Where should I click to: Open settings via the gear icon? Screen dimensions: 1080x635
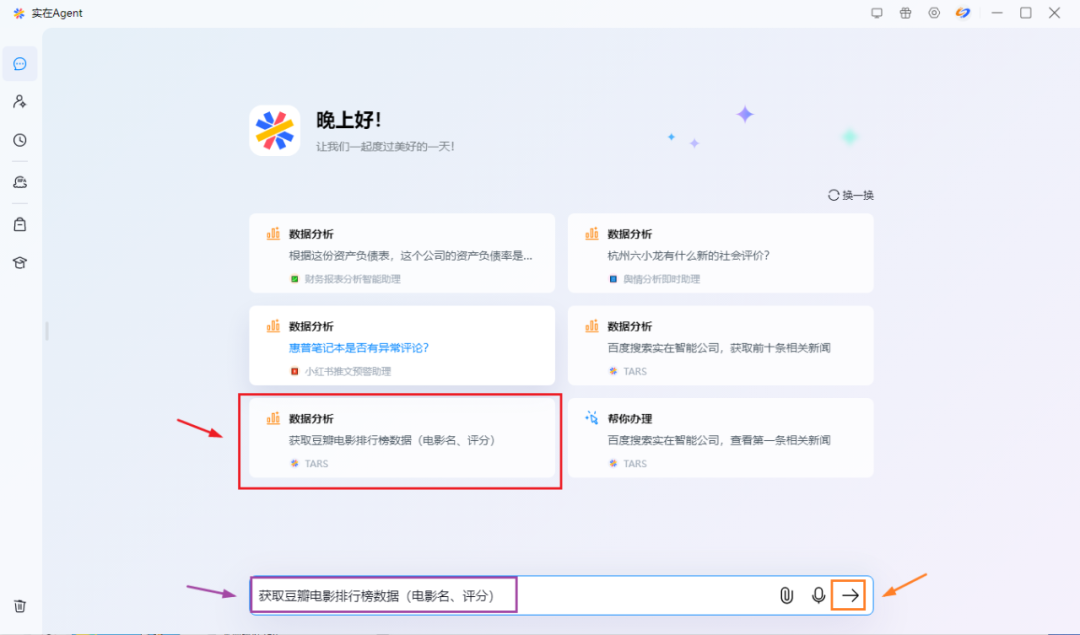pos(933,13)
